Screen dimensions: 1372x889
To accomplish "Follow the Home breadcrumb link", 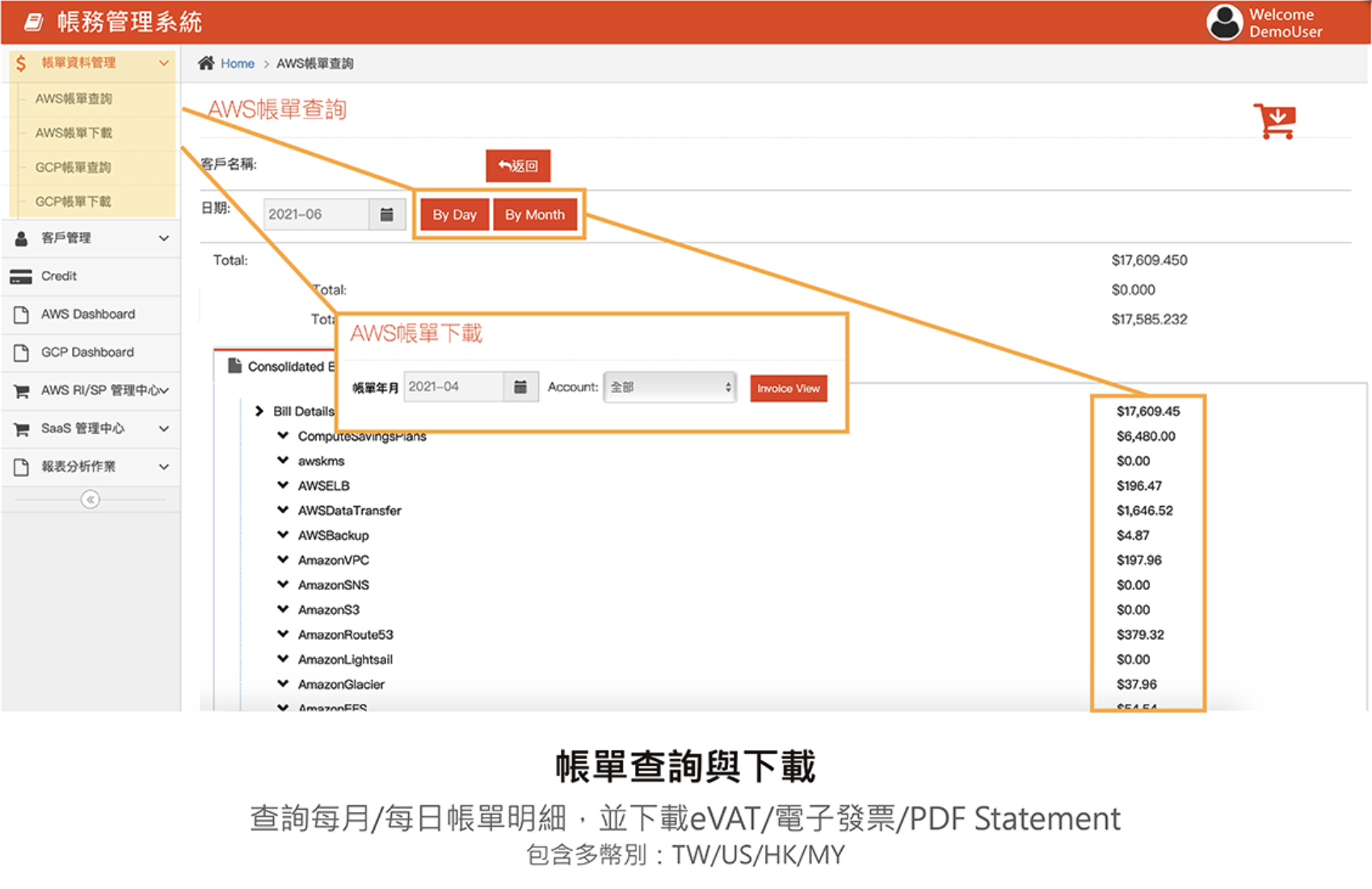I will 238,64.
